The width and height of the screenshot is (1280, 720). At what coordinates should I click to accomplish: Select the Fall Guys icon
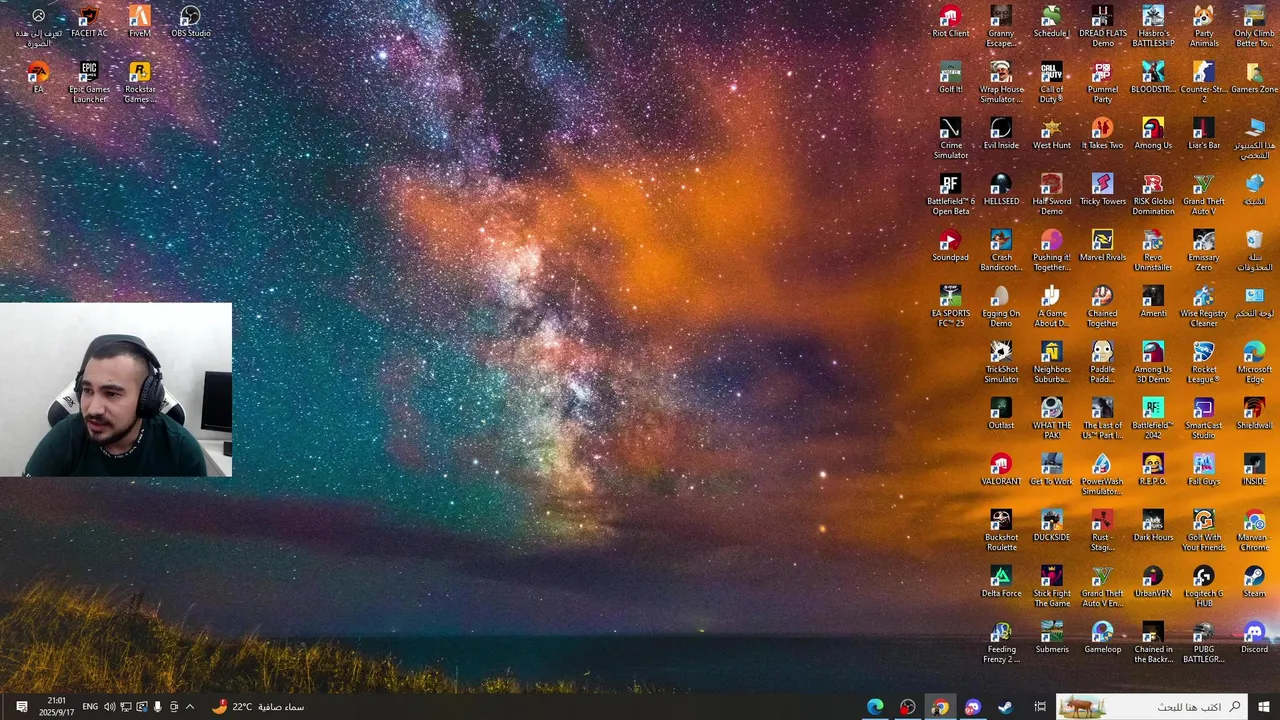1204,470
